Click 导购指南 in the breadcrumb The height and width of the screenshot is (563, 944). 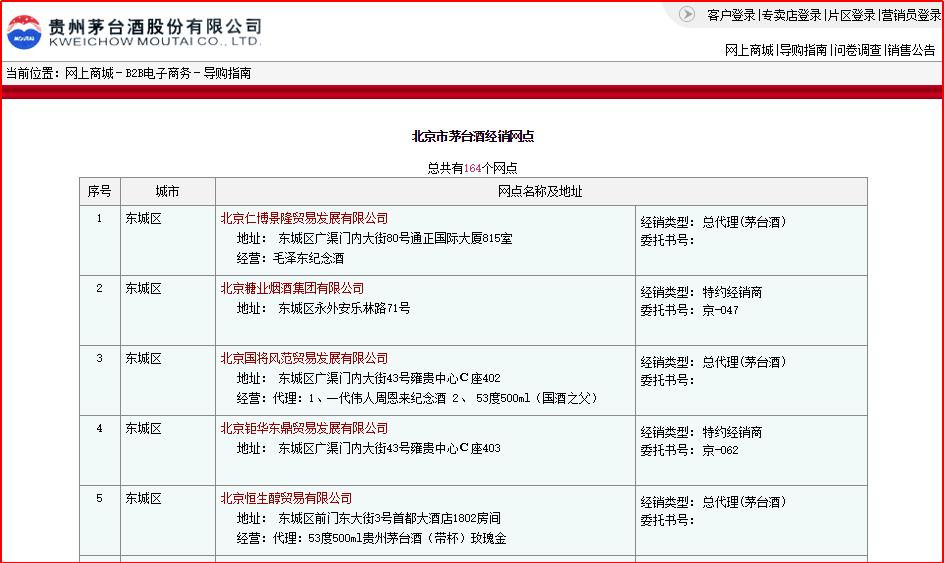(x=227, y=73)
